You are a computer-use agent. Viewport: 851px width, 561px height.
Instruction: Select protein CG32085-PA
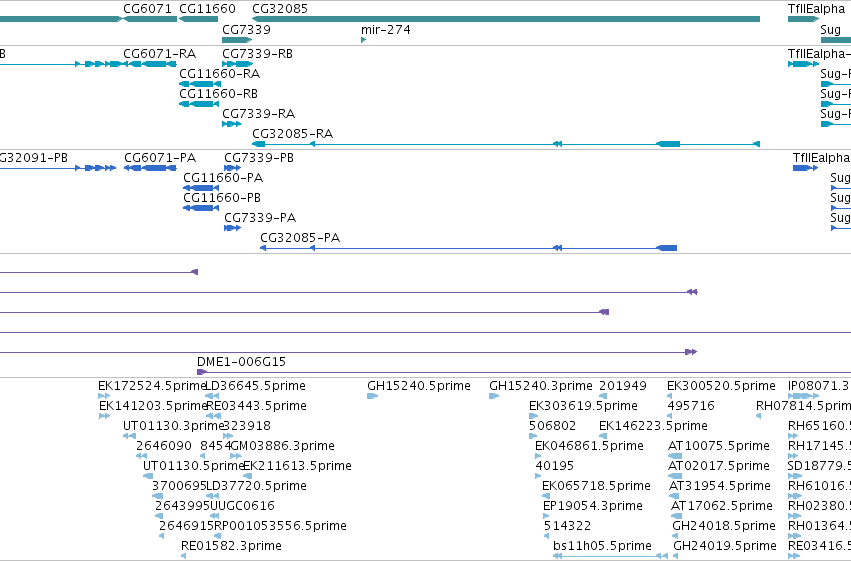click(x=300, y=238)
